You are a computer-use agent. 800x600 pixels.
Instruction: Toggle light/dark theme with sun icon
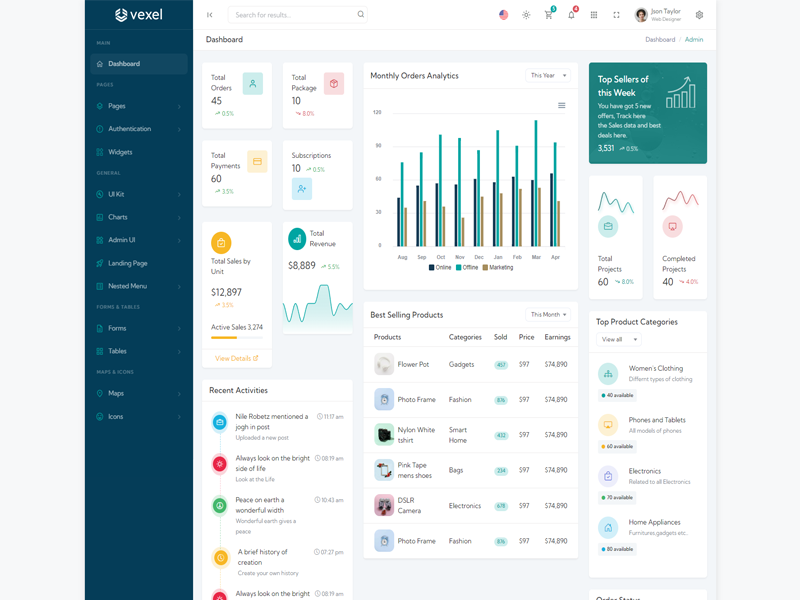click(x=526, y=15)
